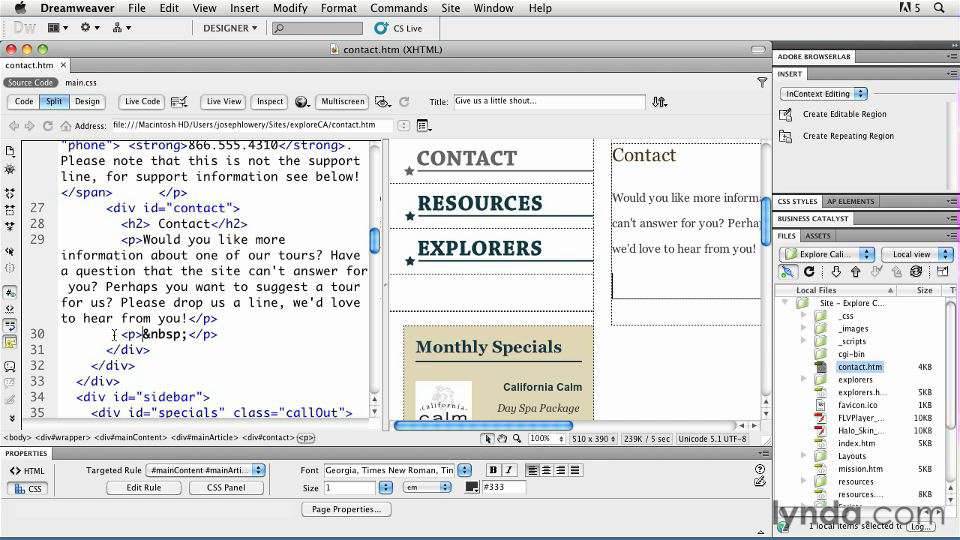Open Local view dropdown in Files panel

pos(917,254)
